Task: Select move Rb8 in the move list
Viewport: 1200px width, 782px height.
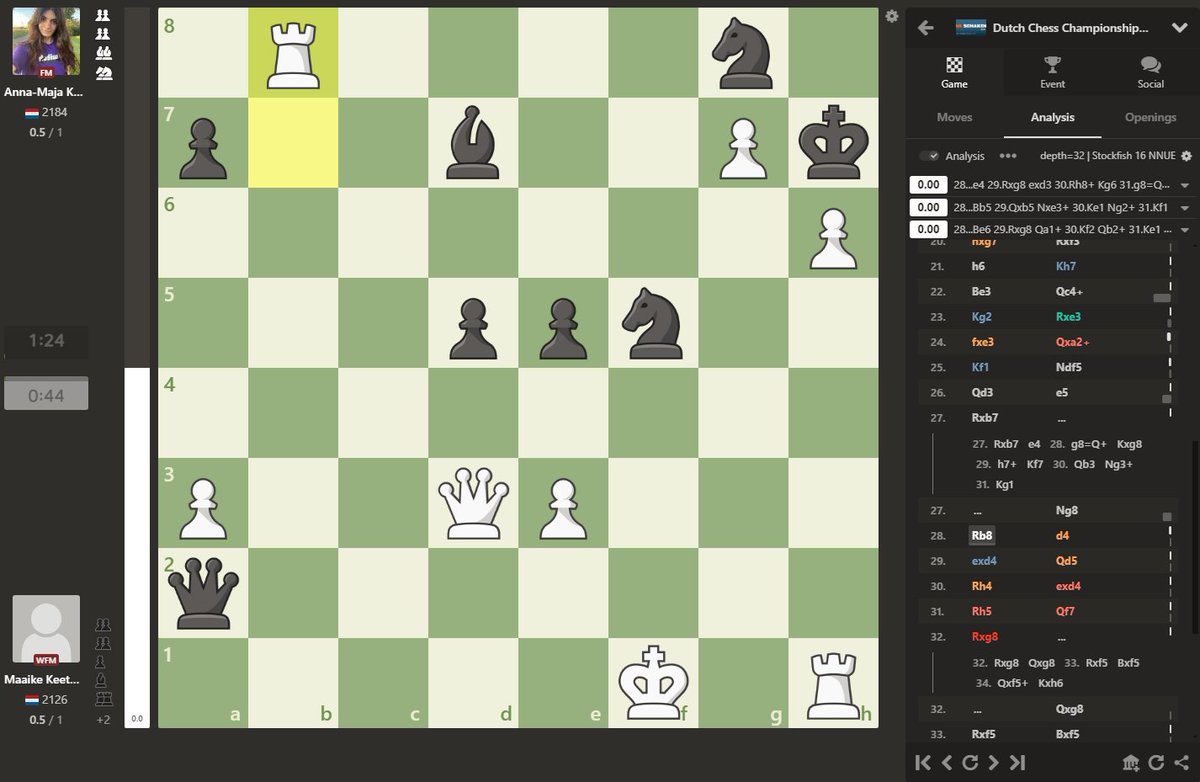Action: coord(981,535)
